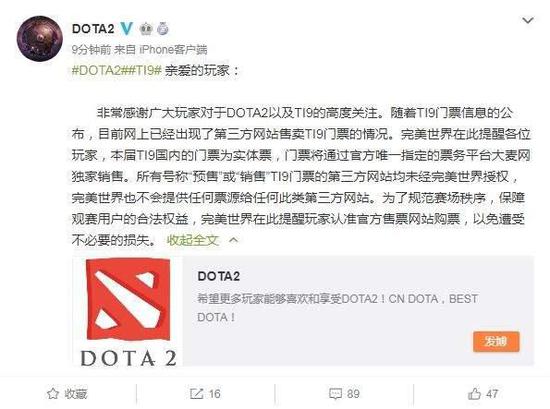Click the orange 发博 button
This screenshot has height=409, width=550.
tap(496, 341)
